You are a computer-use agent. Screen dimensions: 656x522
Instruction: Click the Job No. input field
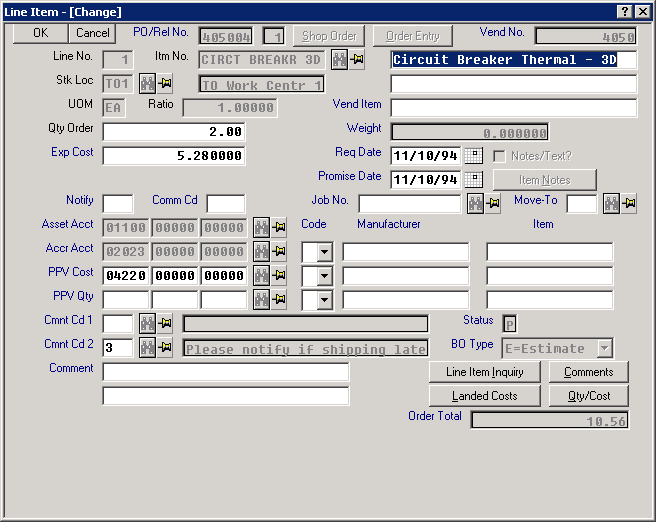[410, 204]
